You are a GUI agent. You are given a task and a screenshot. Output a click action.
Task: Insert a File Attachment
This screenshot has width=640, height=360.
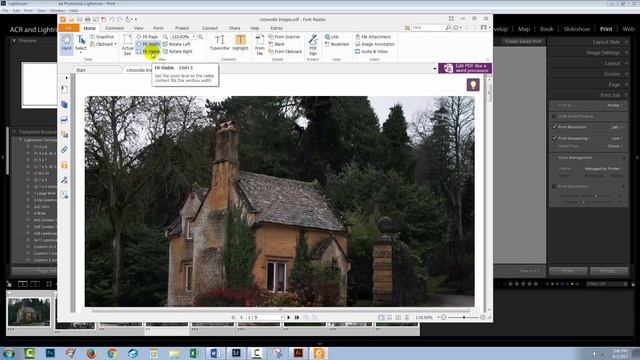tap(373, 37)
